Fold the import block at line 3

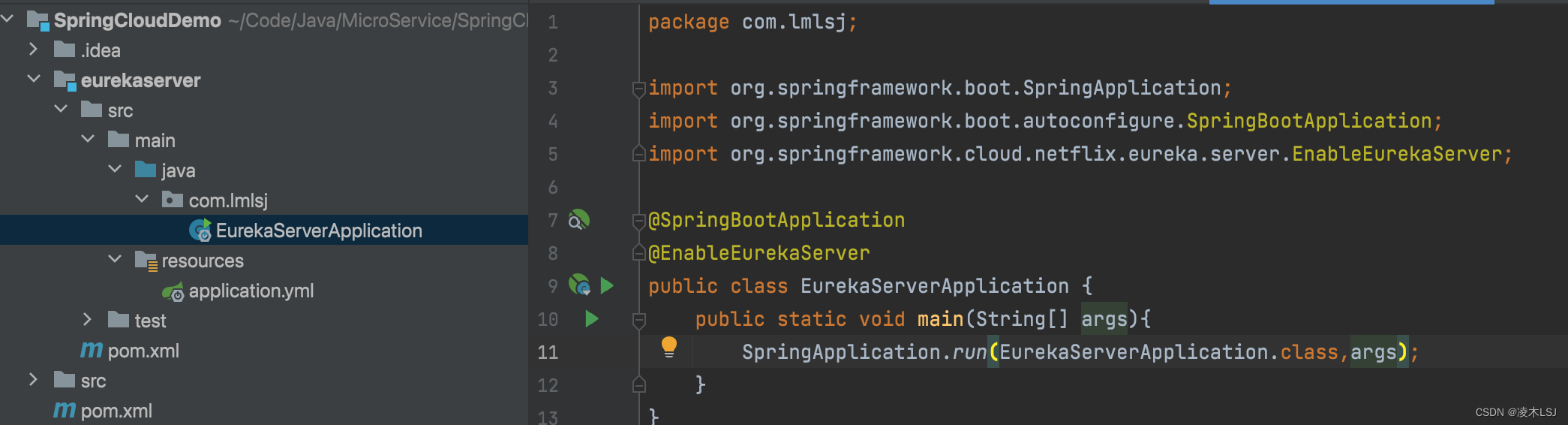(639, 89)
